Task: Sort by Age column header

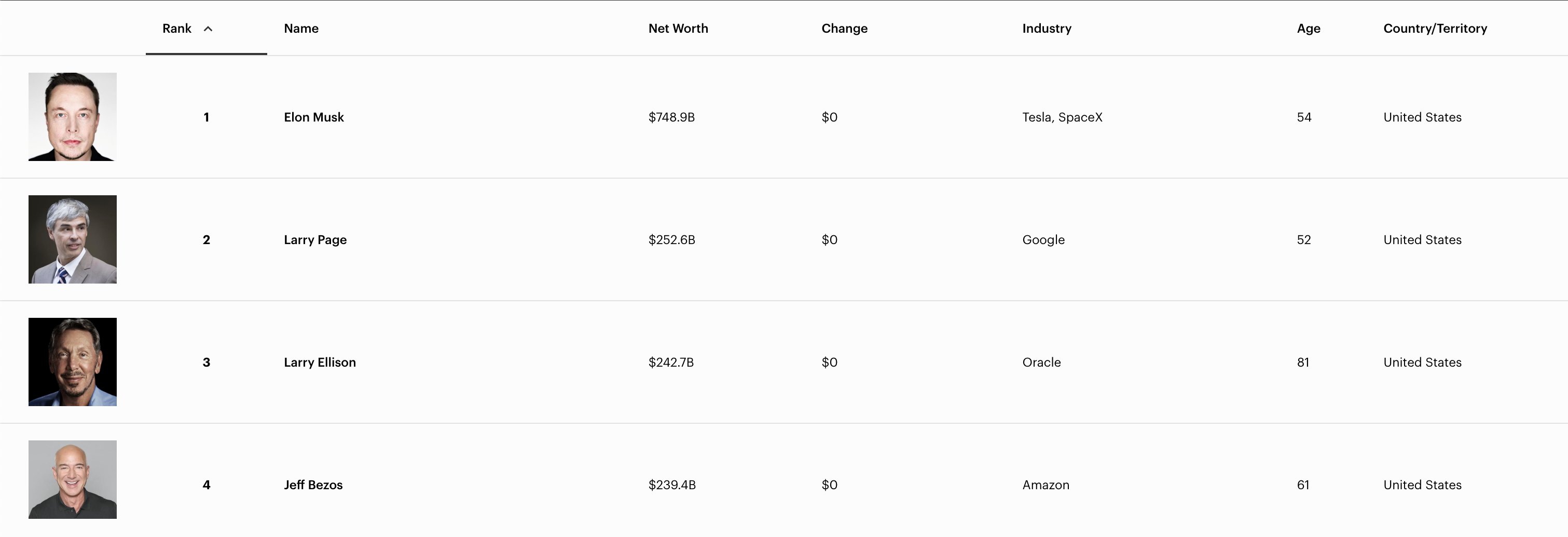Action: click(x=1308, y=29)
